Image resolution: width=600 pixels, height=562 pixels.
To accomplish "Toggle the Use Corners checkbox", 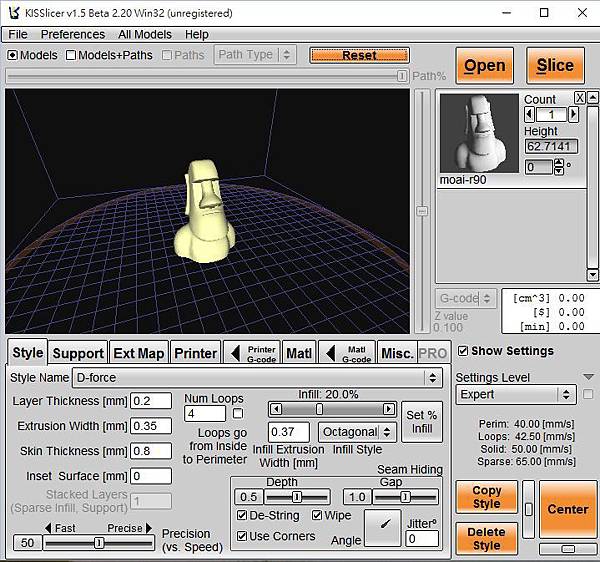I will pyautogui.click(x=242, y=536).
